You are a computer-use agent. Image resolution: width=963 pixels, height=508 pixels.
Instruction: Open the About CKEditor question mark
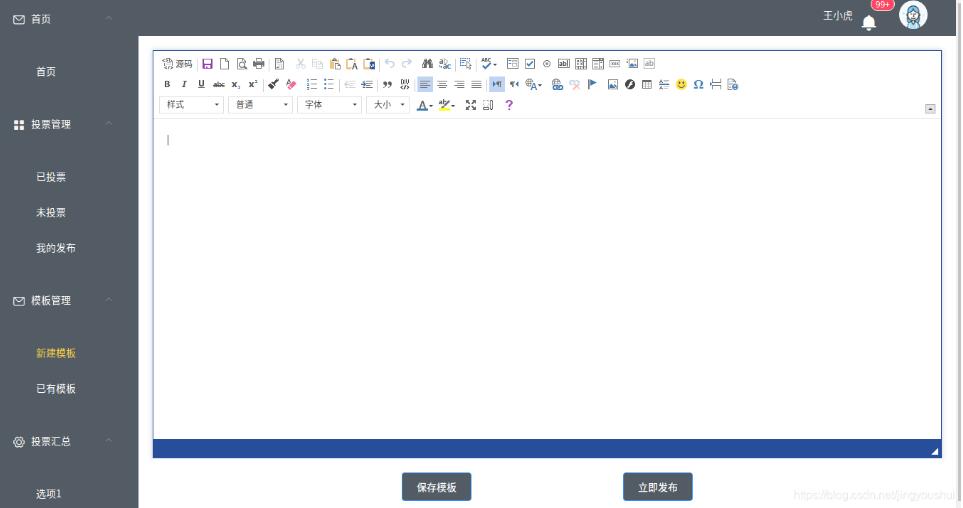[x=509, y=106]
